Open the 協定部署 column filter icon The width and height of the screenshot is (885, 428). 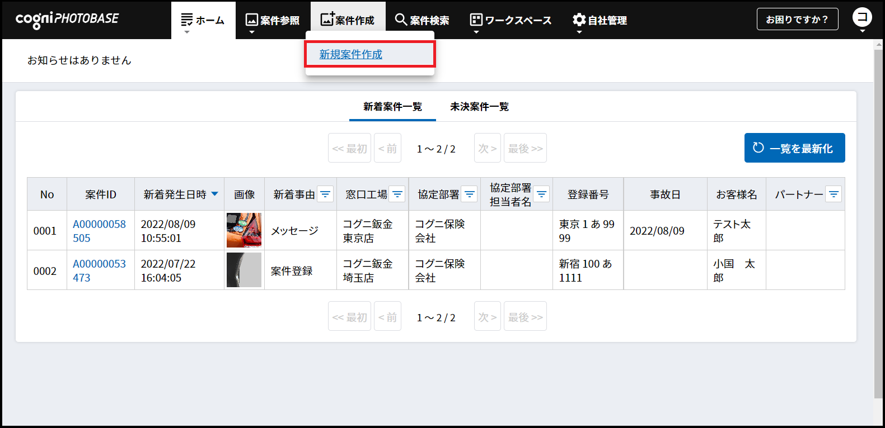(x=469, y=195)
